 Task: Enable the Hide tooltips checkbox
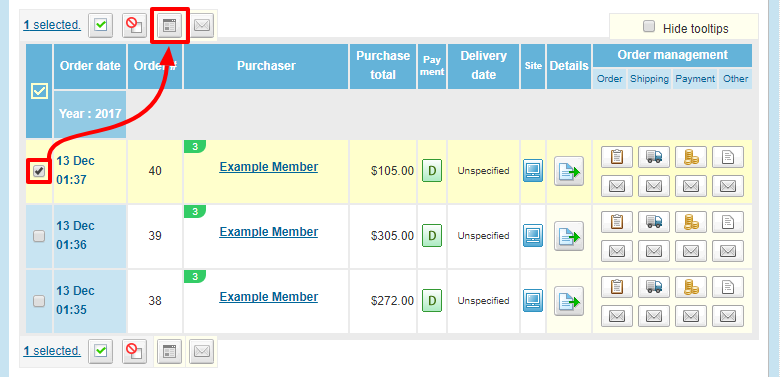pyautogui.click(x=649, y=26)
